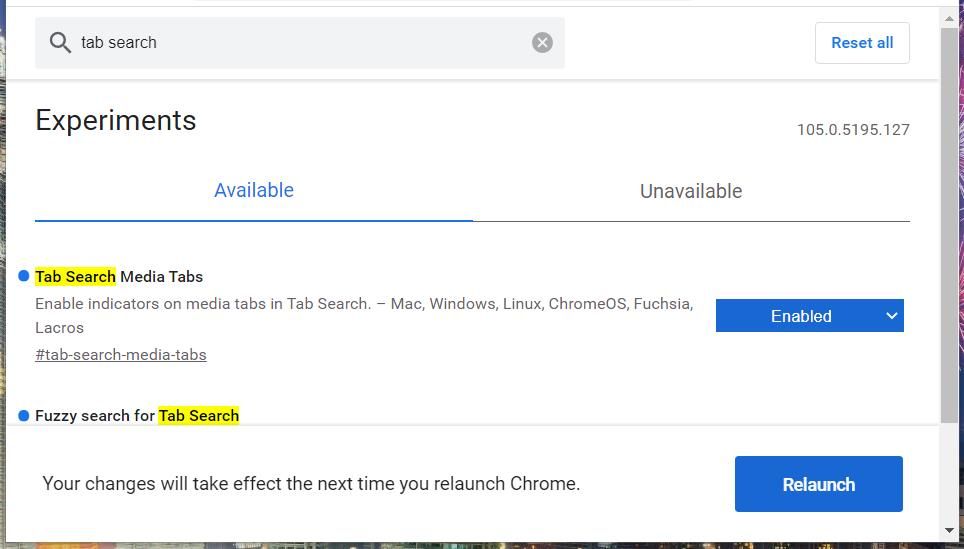Click the blue dot beside Tab Search Media Tabs
Screen dimensions: 964x549
(x=24, y=276)
